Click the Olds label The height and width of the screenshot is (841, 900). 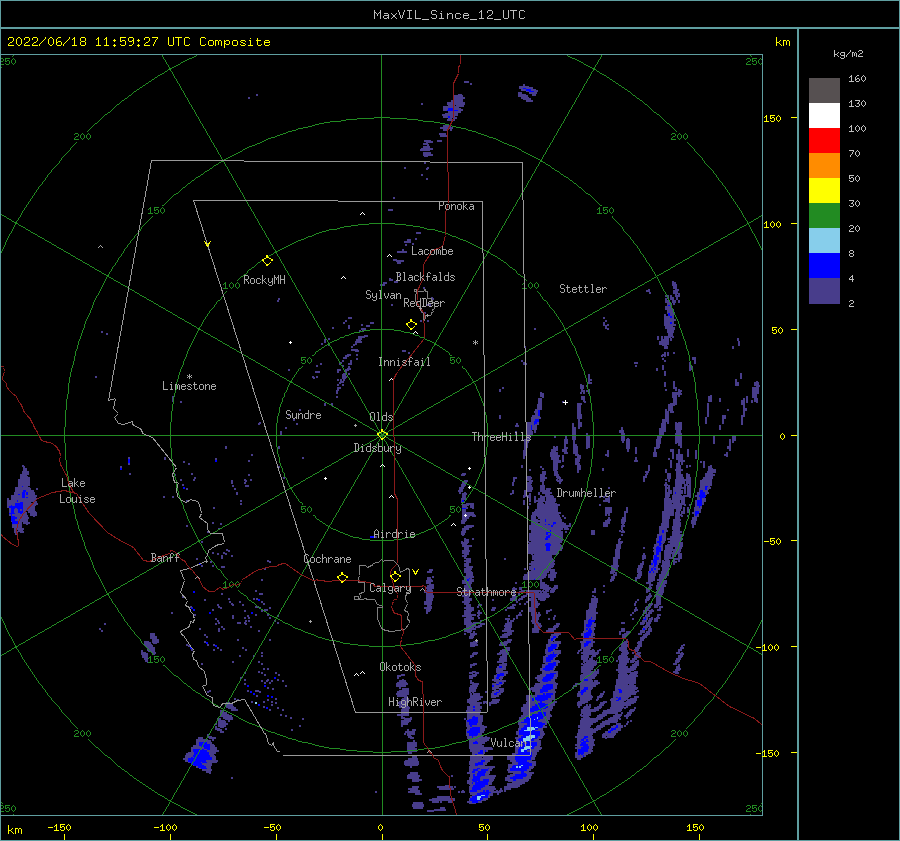pos(381,417)
